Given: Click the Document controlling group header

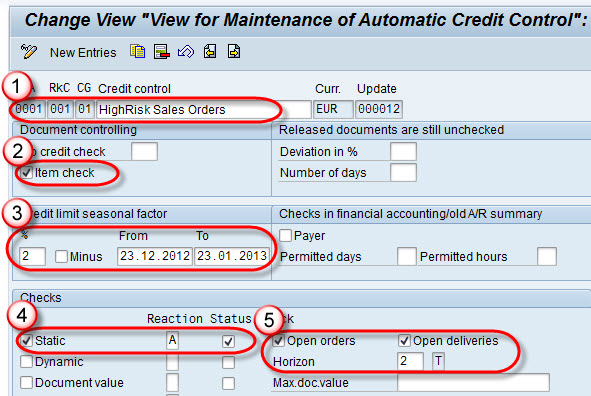Looking at the screenshot, I should pyautogui.click(x=78, y=130).
